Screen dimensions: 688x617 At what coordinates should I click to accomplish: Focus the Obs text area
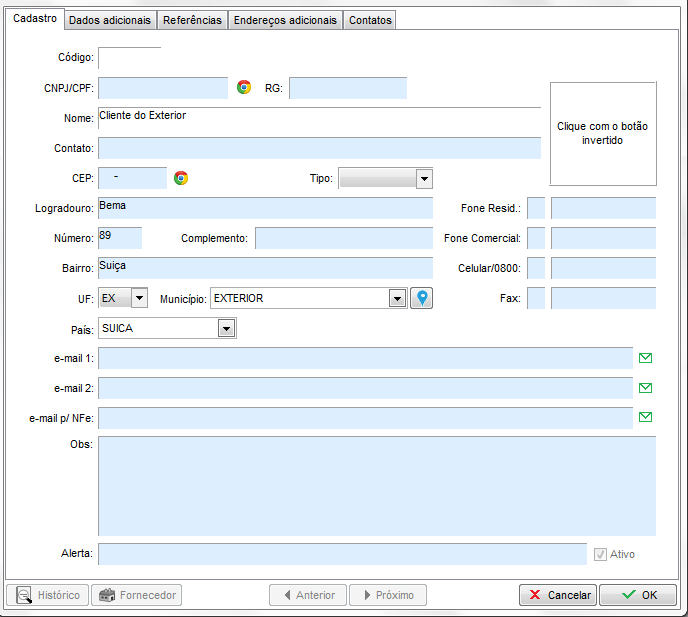click(376, 486)
